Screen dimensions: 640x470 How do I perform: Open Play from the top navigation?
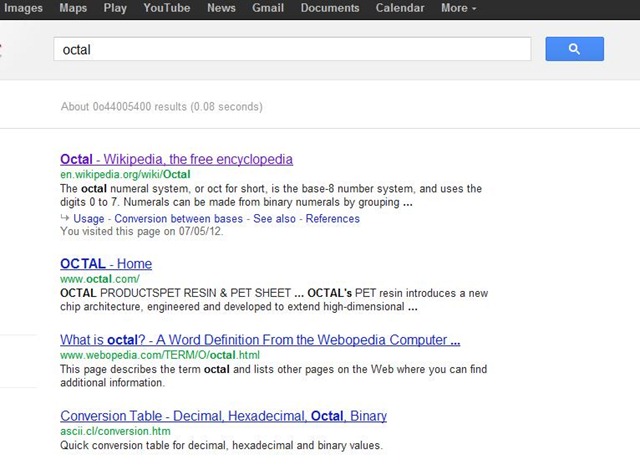tap(115, 8)
